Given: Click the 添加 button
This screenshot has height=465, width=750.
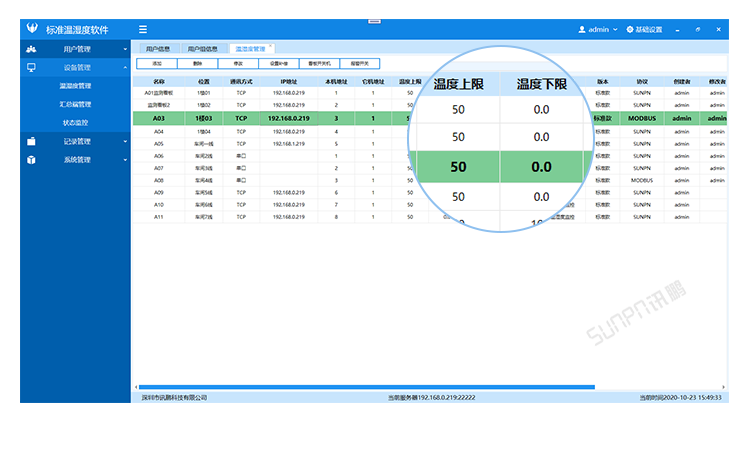Looking at the screenshot, I should pyautogui.click(x=157, y=63).
